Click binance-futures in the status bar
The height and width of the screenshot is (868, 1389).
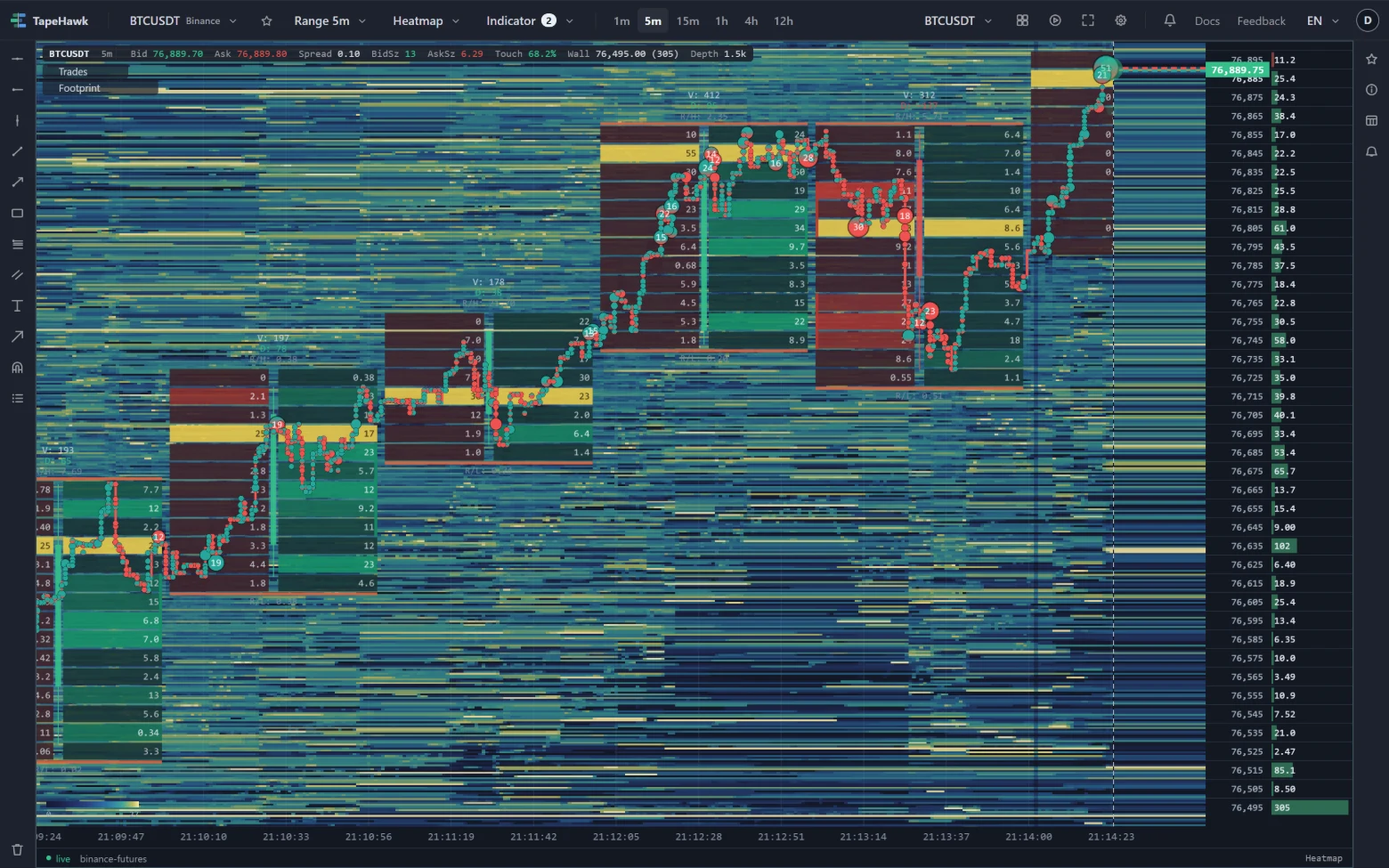pyautogui.click(x=113, y=859)
